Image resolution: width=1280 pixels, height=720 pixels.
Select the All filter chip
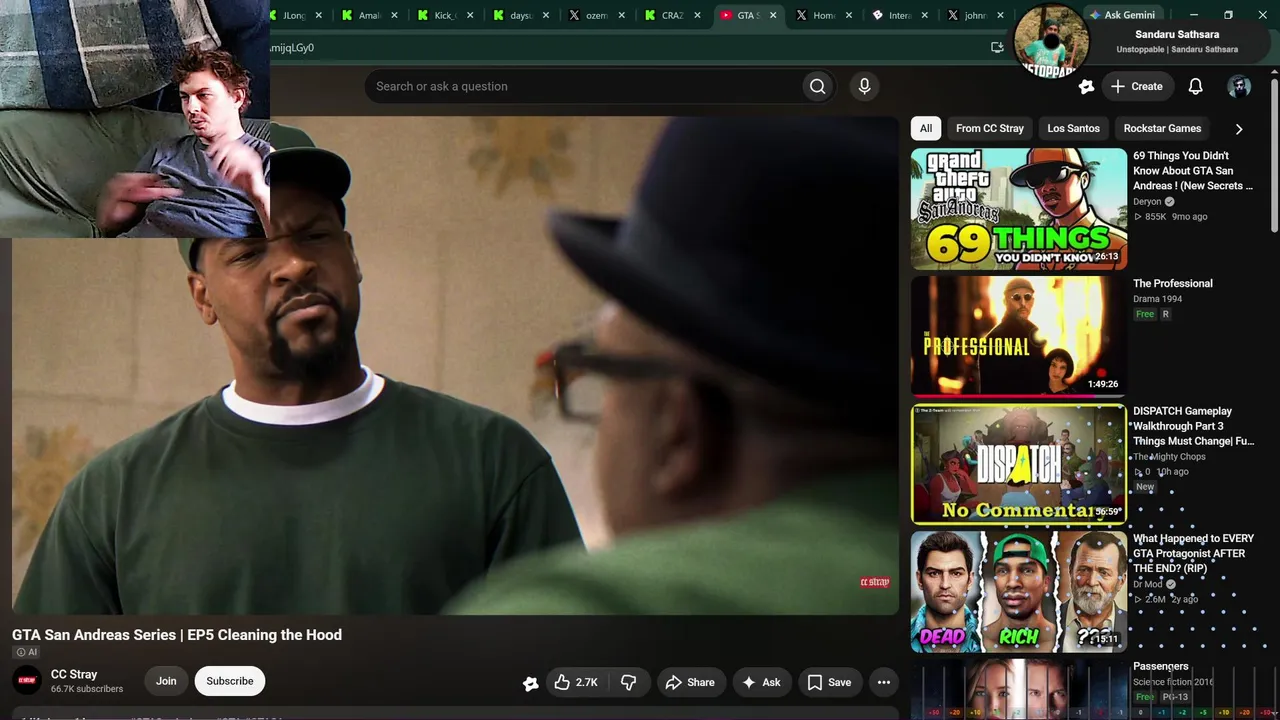[926, 128]
